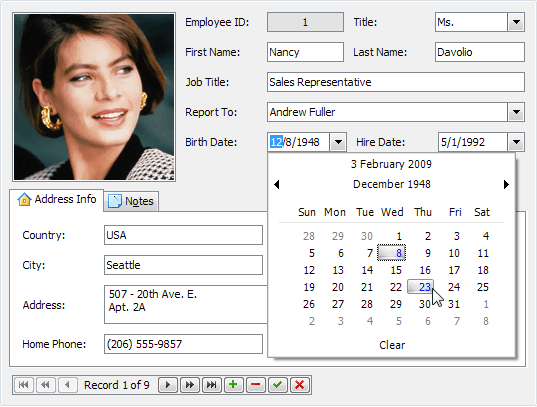
Task: Cancel edits with red X button
Action: point(299,385)
